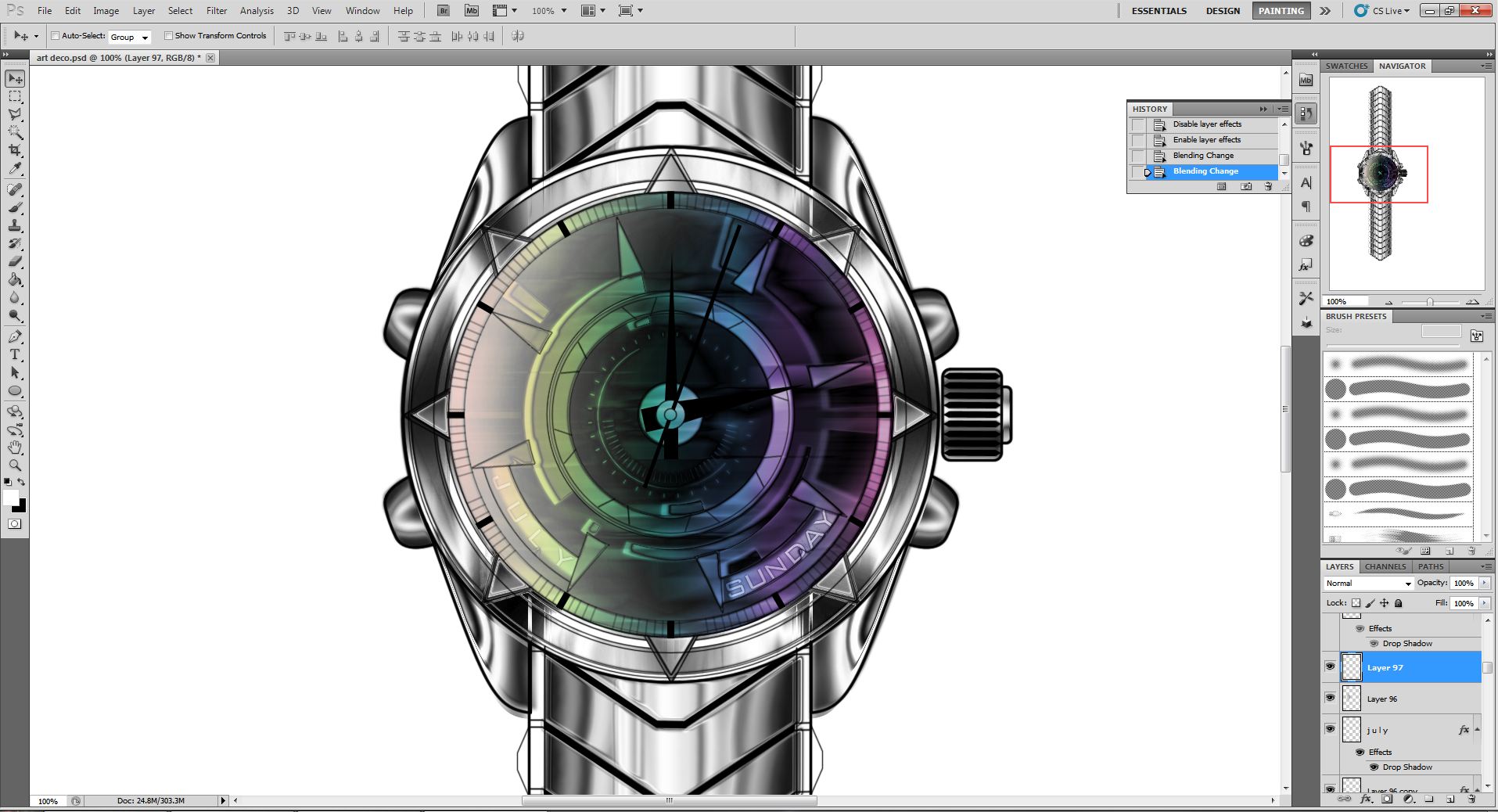Select the Crop tool
Viewport: 1498px width, 812px height.
(x=15, y=150)
